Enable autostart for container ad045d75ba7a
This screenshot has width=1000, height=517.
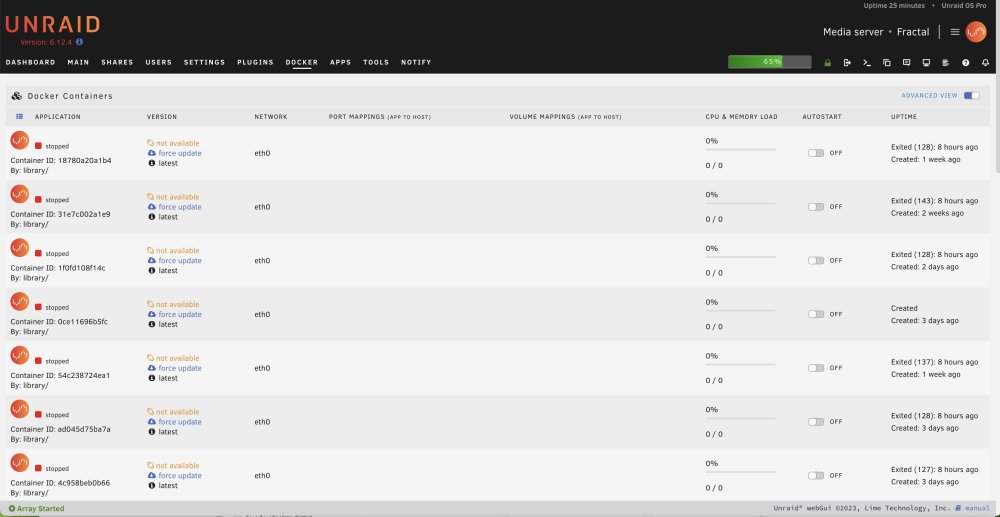coord(816,421)
